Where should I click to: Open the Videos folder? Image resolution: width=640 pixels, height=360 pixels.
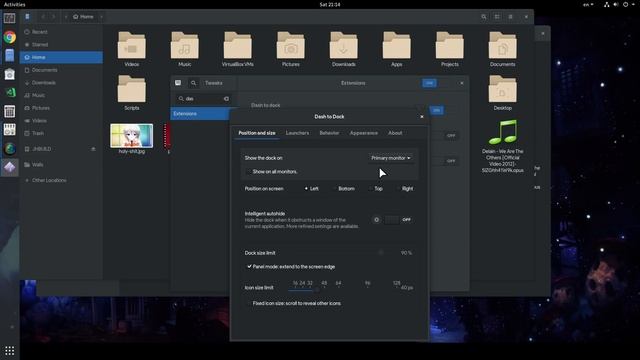(131, 49)
